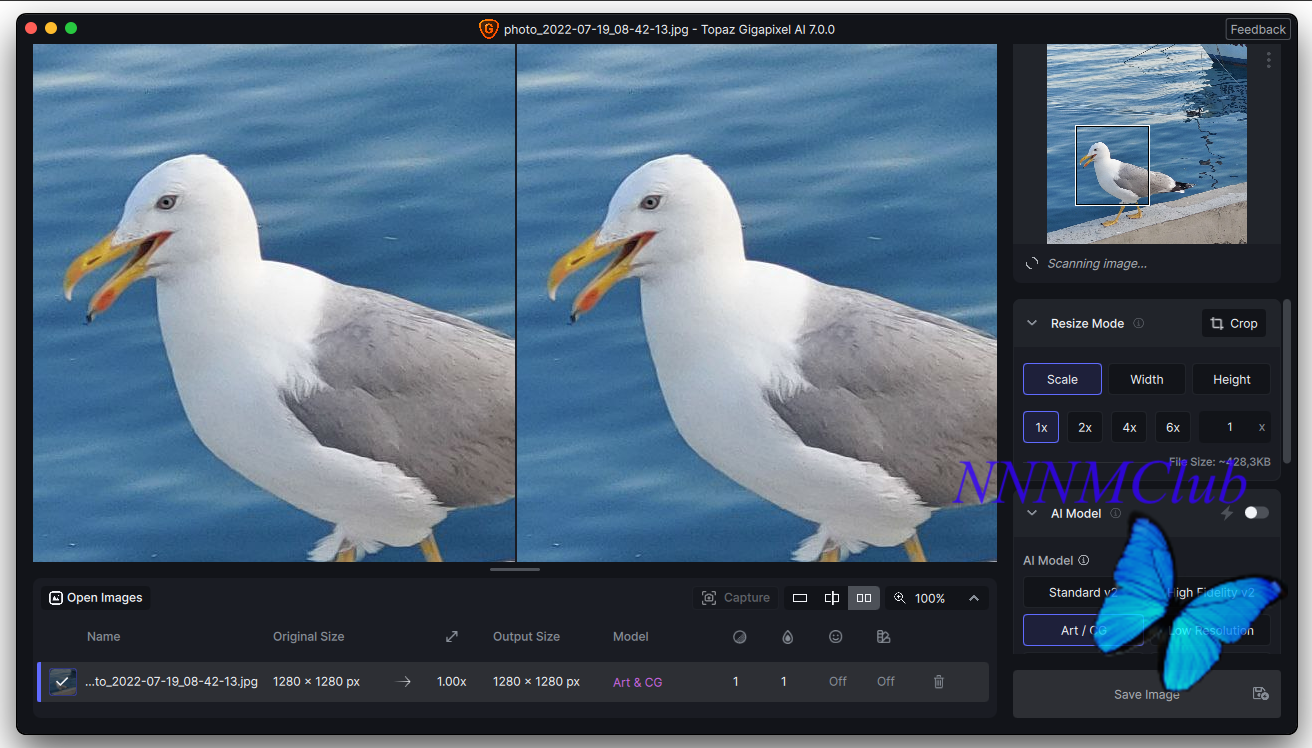Collapse the AI Model section

tap(1032, 513)
